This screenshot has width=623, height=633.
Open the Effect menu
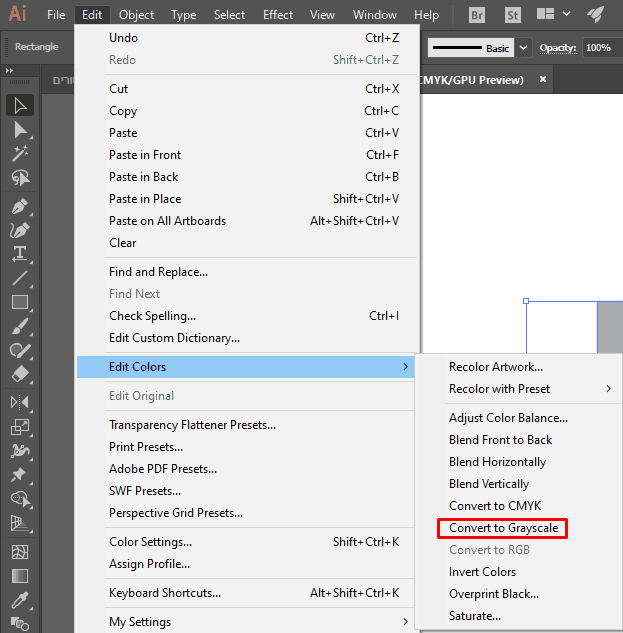click(x=278, y=15)
